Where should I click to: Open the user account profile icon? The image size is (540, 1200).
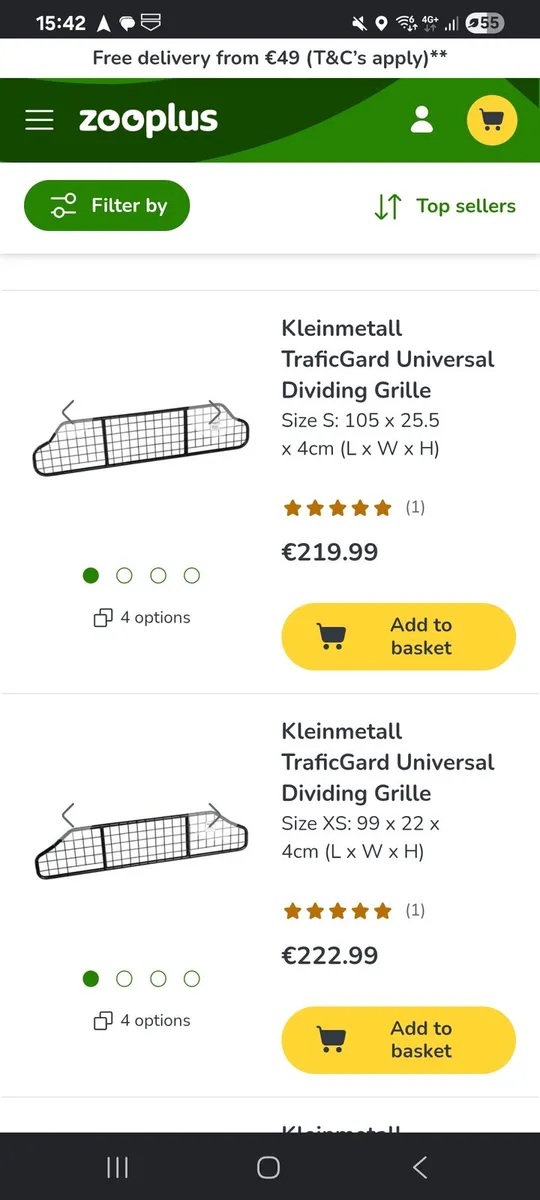[x=422, y=121]
